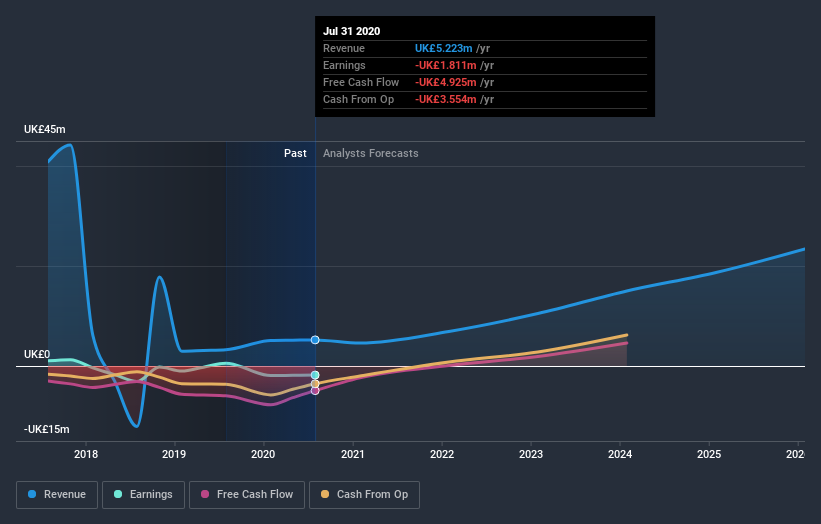The height and width of the screenshot is (524, 821).
Task: Click the 2022 x-axis label
Action: [x=442, y=454]
